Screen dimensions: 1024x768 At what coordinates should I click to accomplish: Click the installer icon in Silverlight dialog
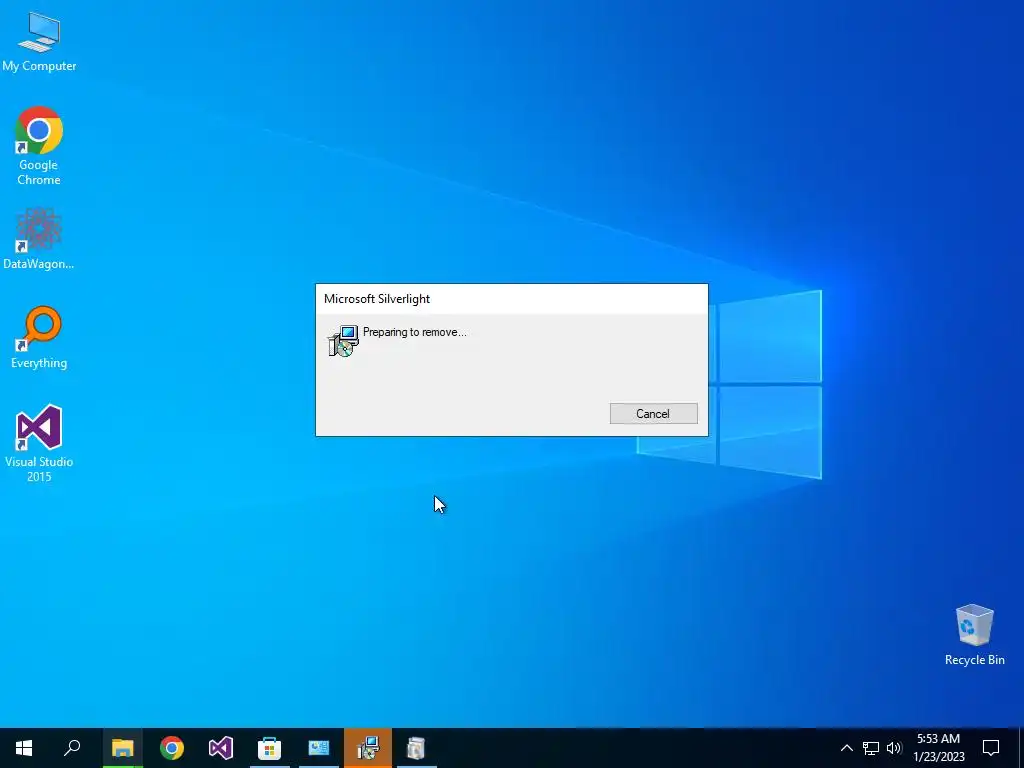pyautogui.click(x=344, y=341)
